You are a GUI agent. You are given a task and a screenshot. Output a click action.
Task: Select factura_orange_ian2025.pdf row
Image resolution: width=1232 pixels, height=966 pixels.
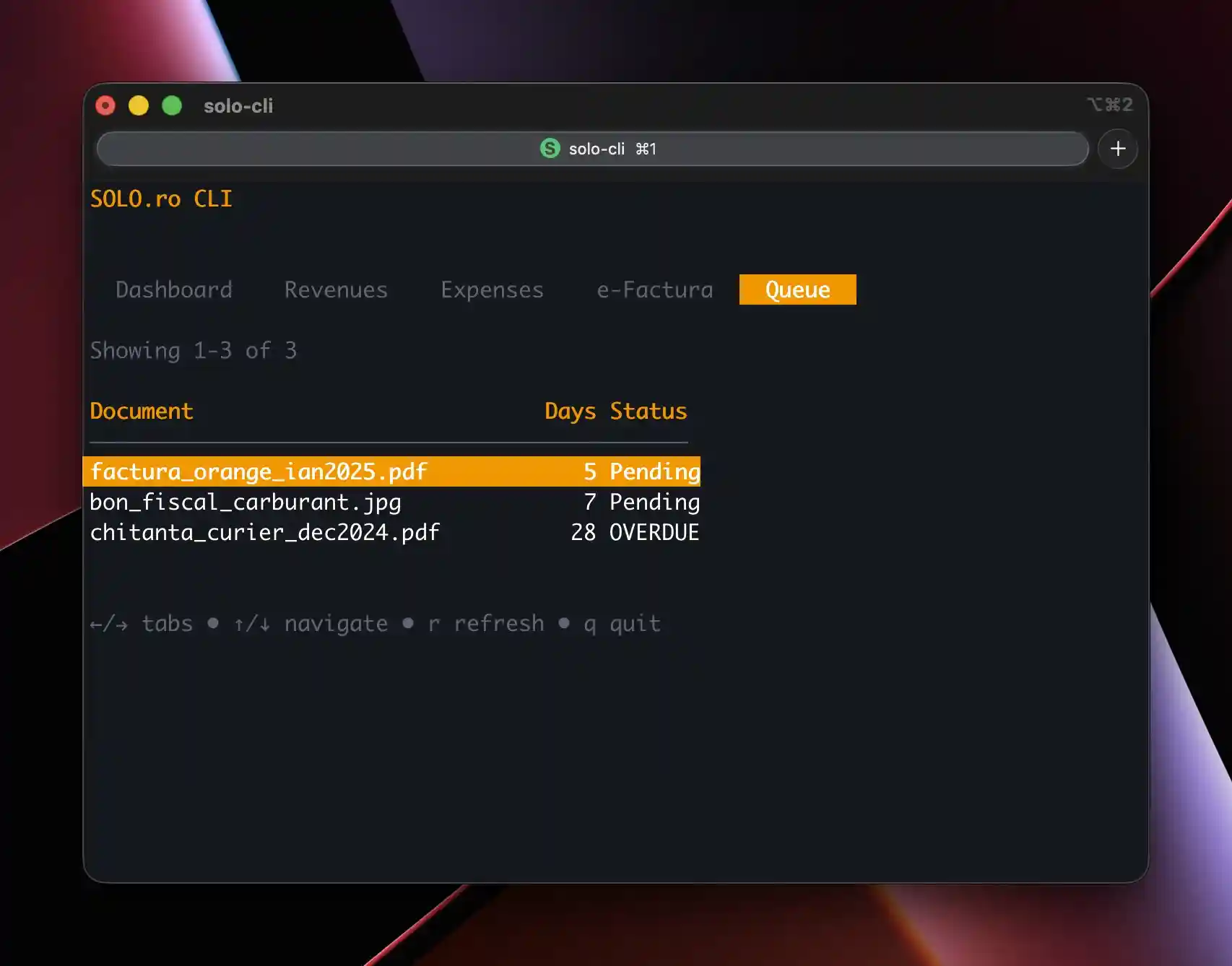[259, 471]
